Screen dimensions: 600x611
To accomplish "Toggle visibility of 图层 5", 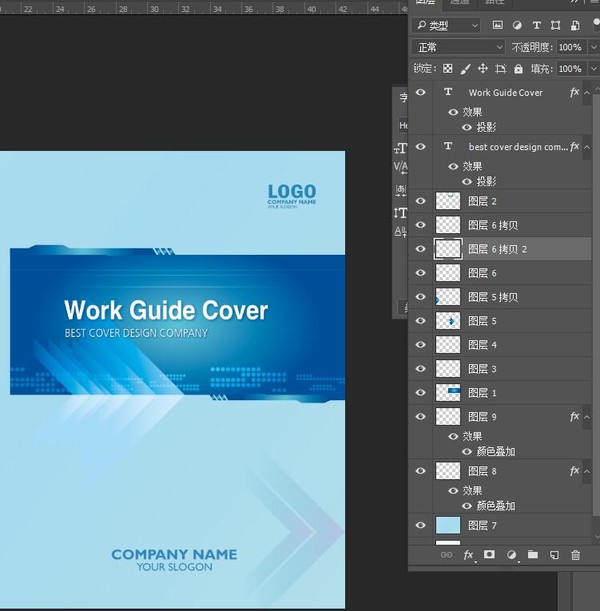I will 421,321.
